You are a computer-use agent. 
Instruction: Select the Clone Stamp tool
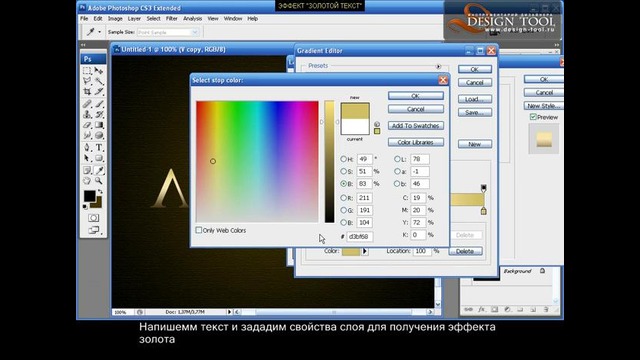click(87, 114)
